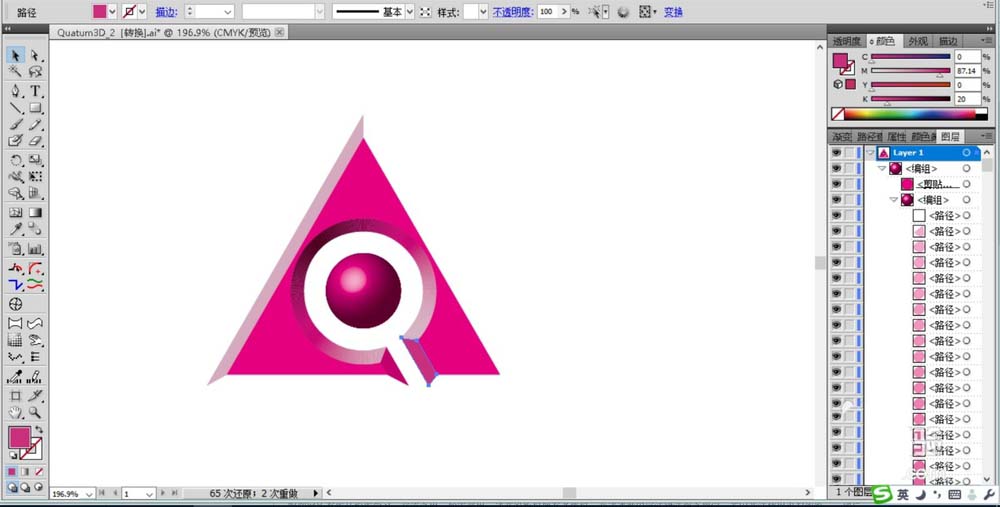Select the Type tool
This screenshot has height=507, width=1000.
point(35,91)
